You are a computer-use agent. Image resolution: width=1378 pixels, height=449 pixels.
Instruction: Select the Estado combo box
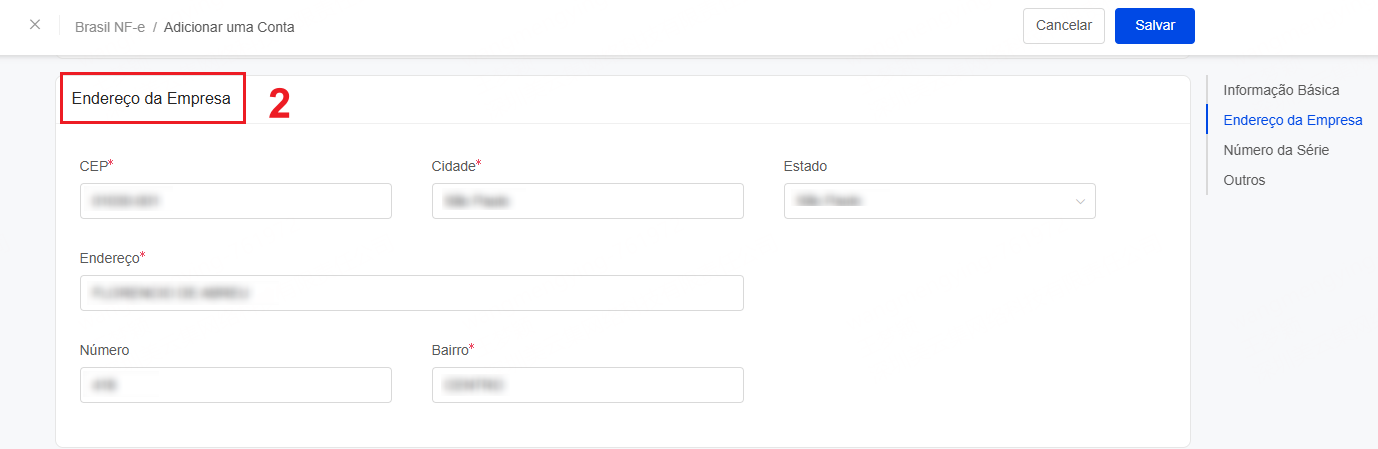click(940, 201)
